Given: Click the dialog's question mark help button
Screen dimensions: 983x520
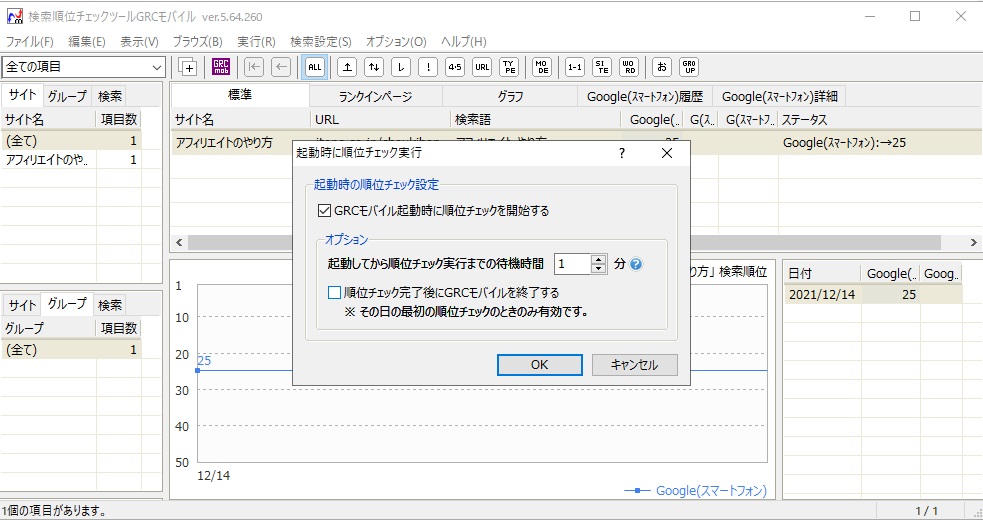Looking at the screenshot, I should tap(621, 153).
